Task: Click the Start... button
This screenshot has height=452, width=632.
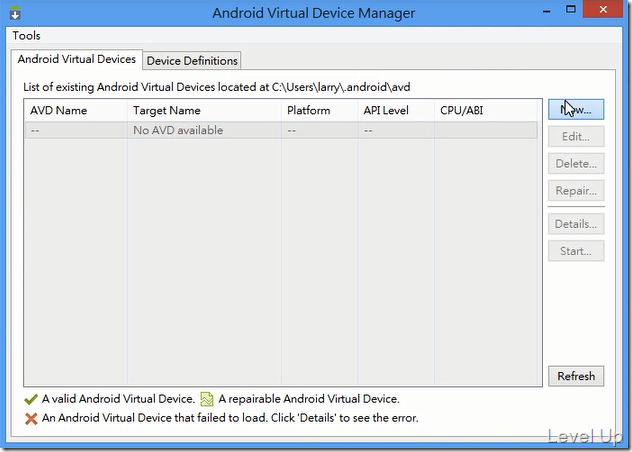Action: tap(576, 251)
